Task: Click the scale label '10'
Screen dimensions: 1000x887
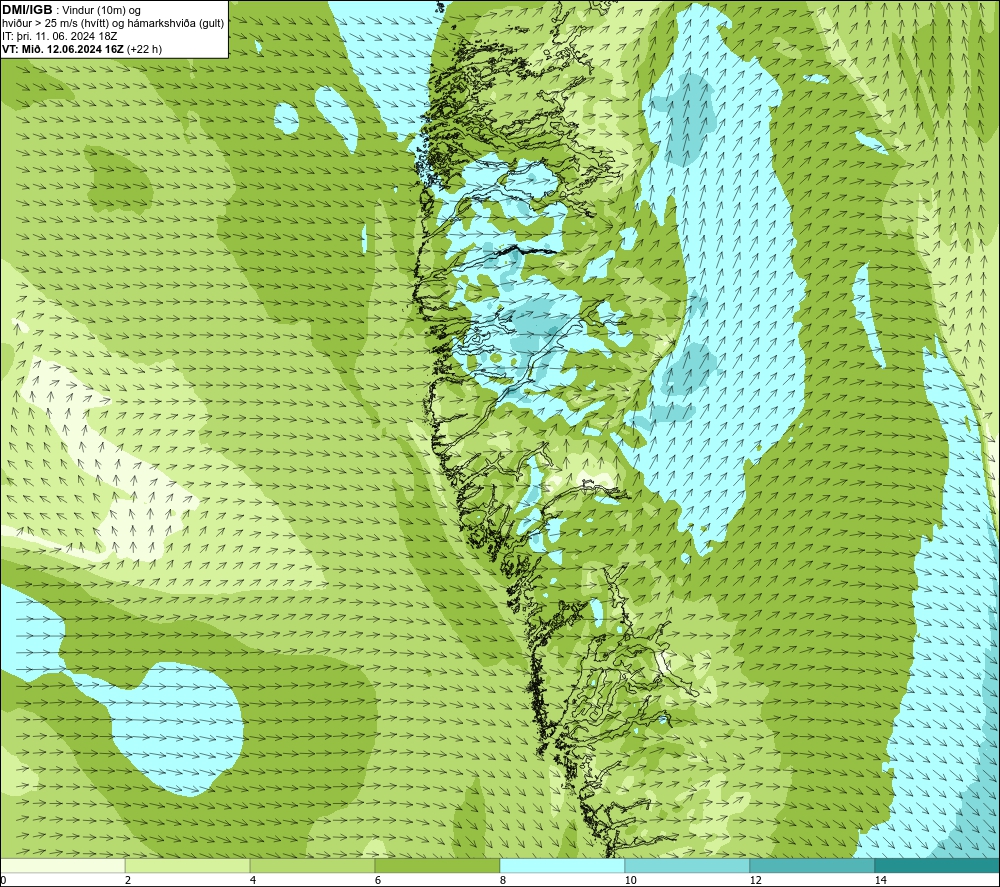Action: pos(631,880)
